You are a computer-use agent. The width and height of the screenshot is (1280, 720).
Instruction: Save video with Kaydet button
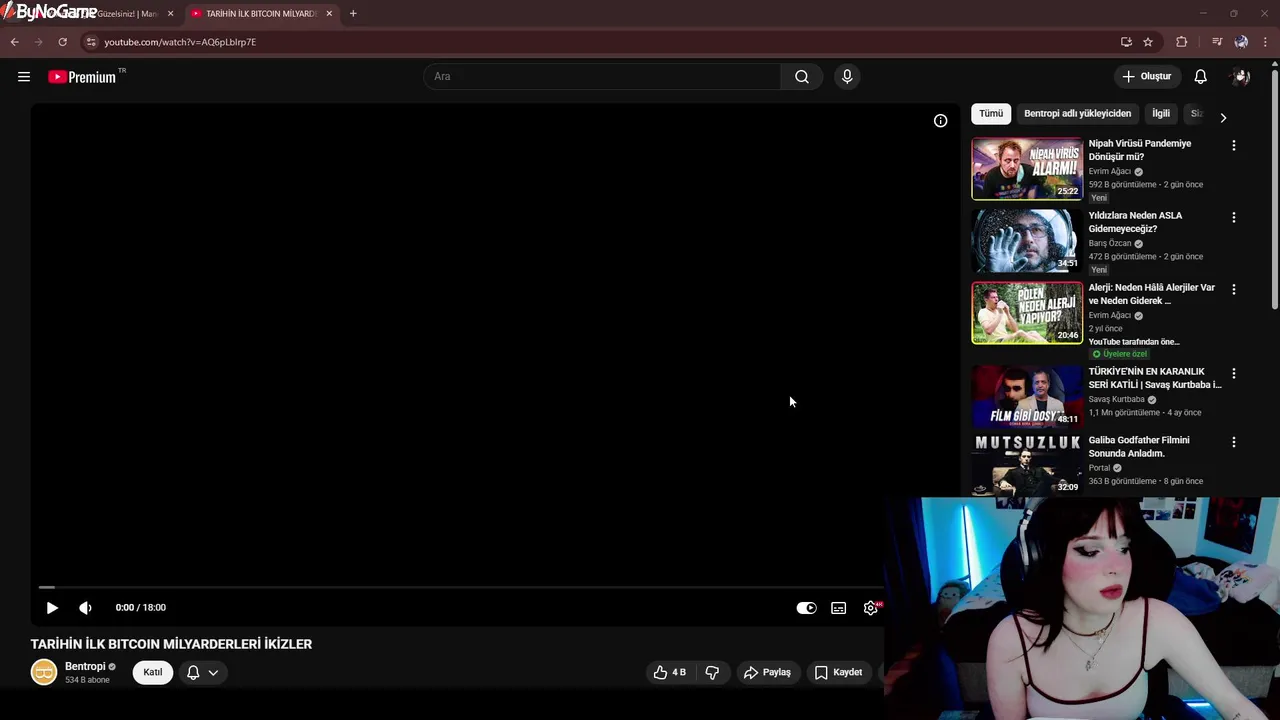pyautogui.click(x=838, y=673)
